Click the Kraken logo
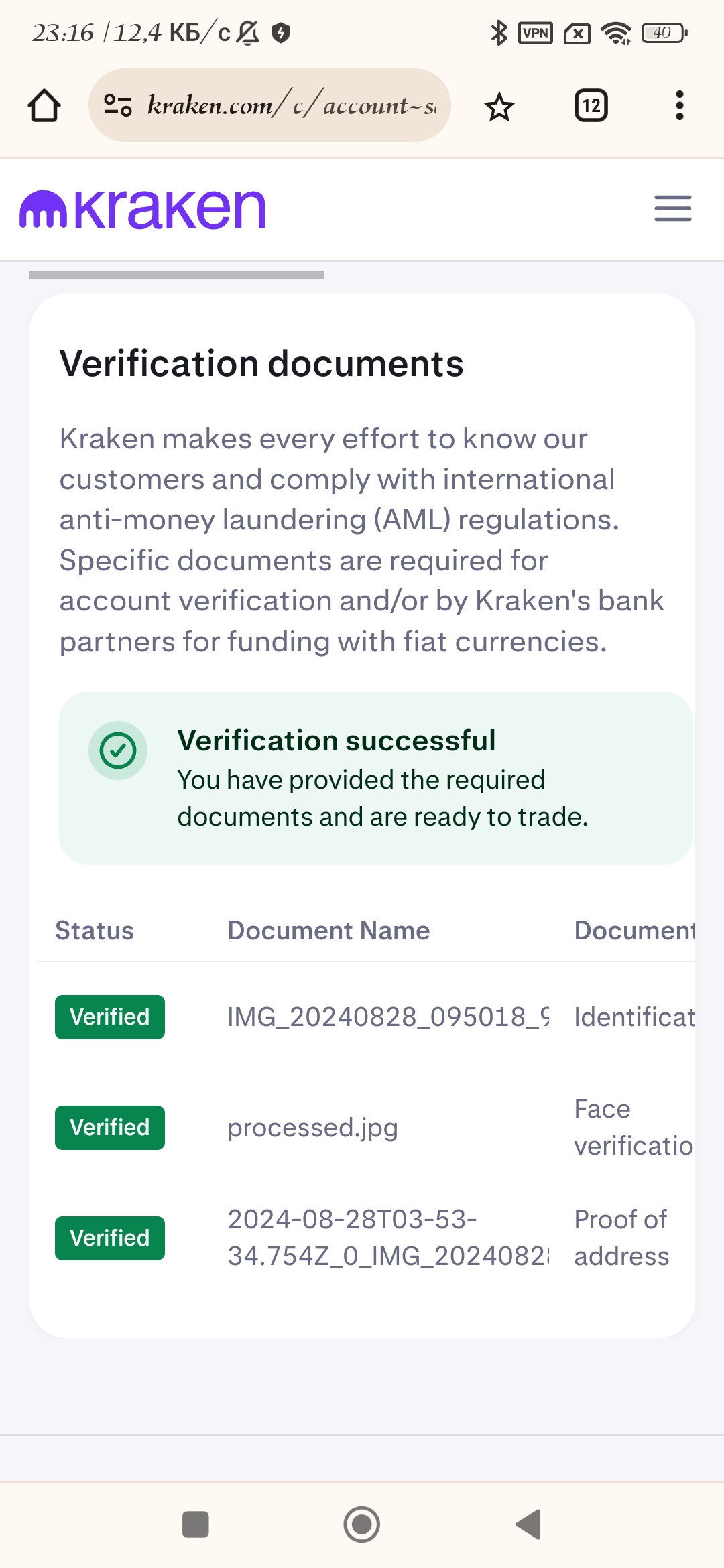 click(x=143, y=210)
